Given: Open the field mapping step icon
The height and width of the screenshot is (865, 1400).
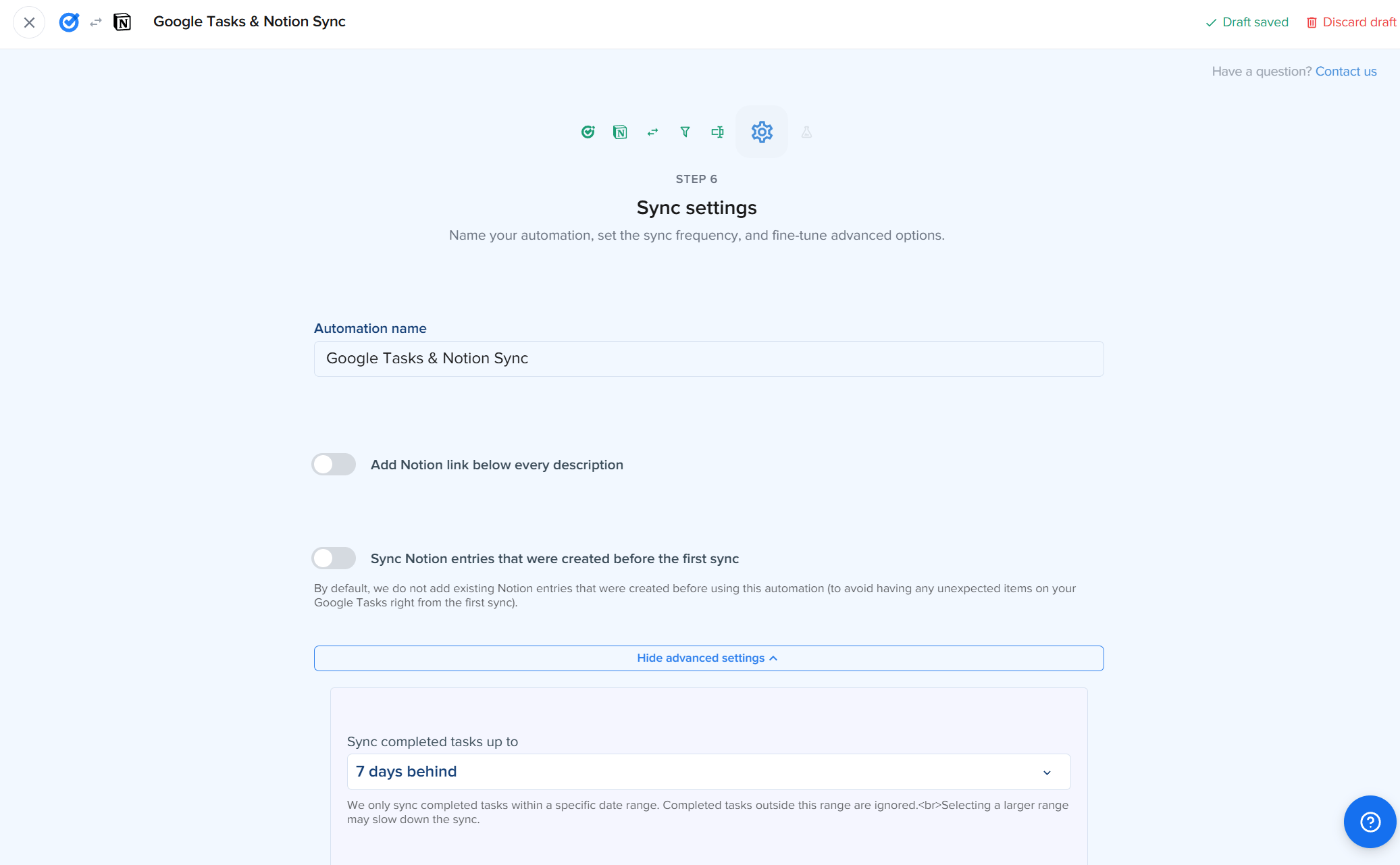Looking at the screenshot, I should (x=717, y=132).
